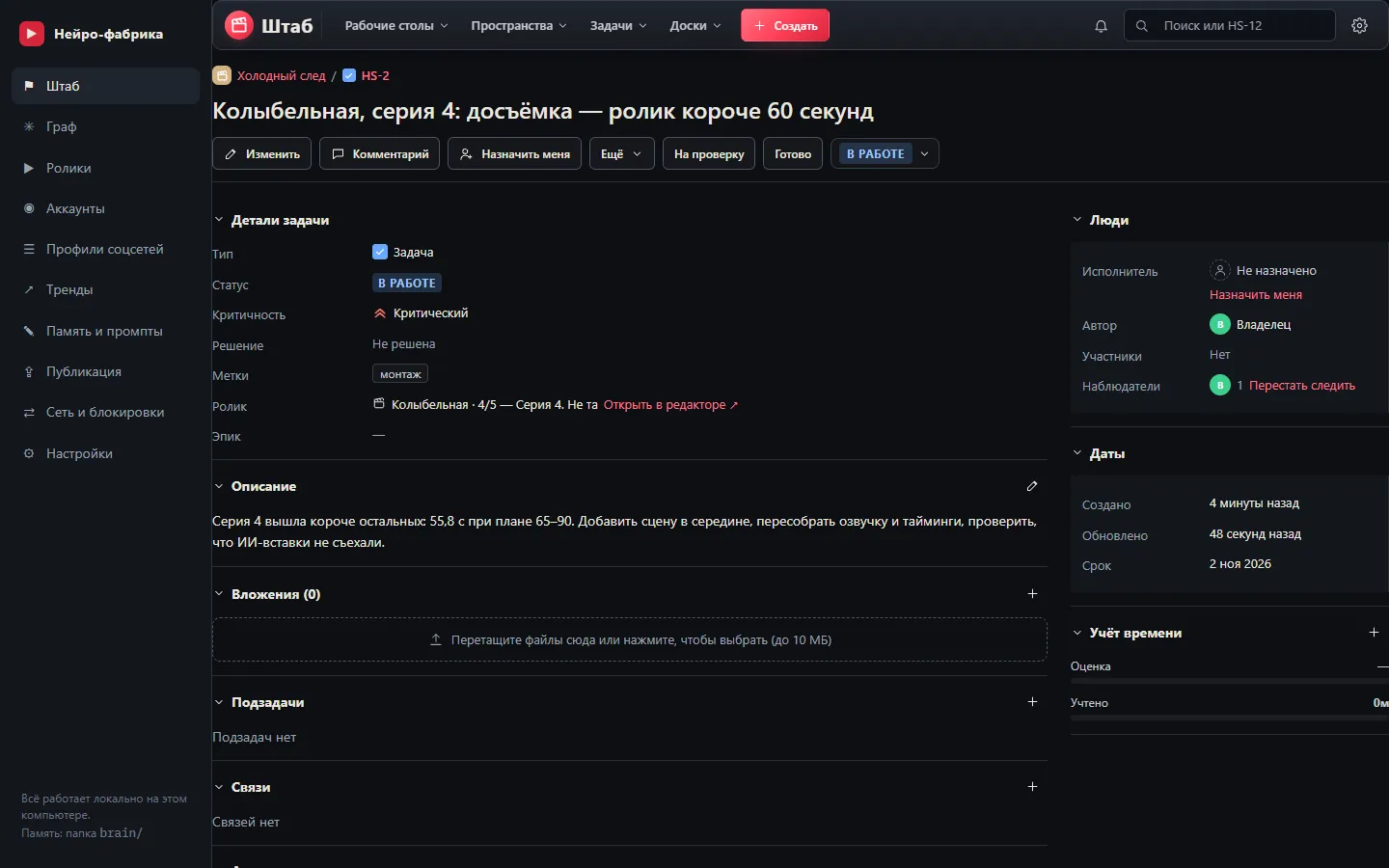The height and width of the screenshot is (868, 1389).
Task: Open Аккаунты in sidebar
Action: click(105, 208)
